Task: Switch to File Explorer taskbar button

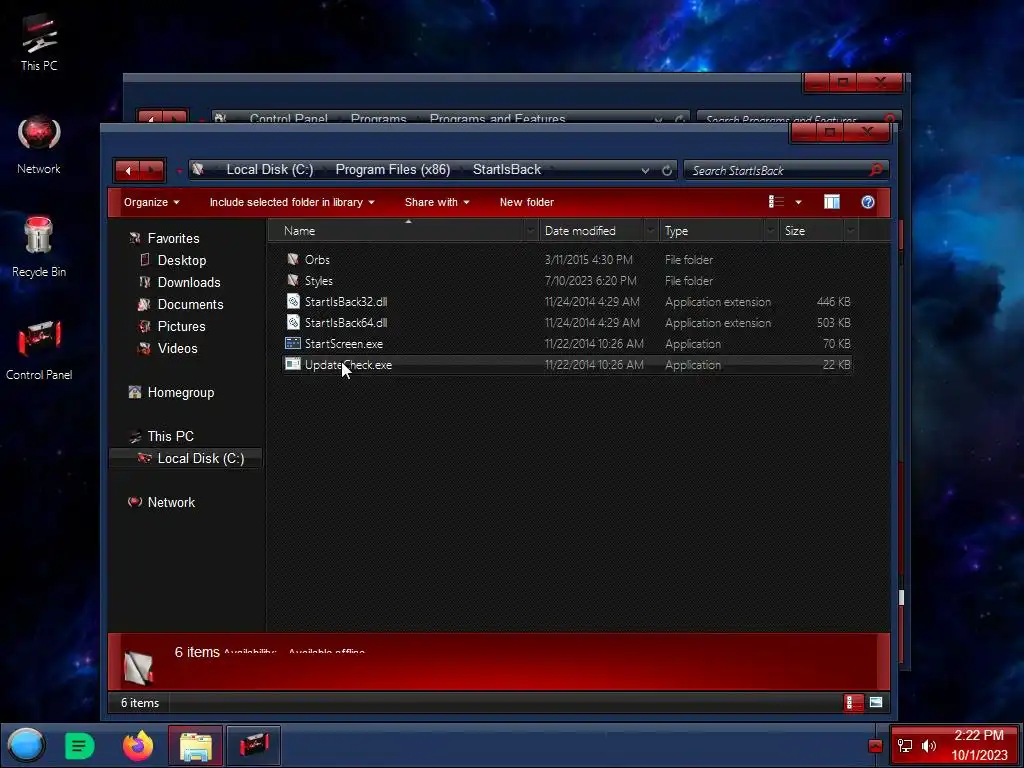Action: [195, 745]
